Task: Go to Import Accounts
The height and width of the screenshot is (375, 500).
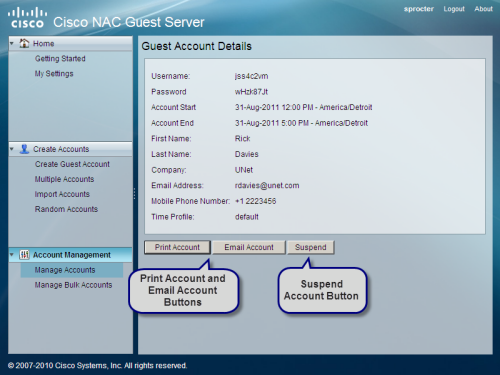Action: [x=62, y=194]
